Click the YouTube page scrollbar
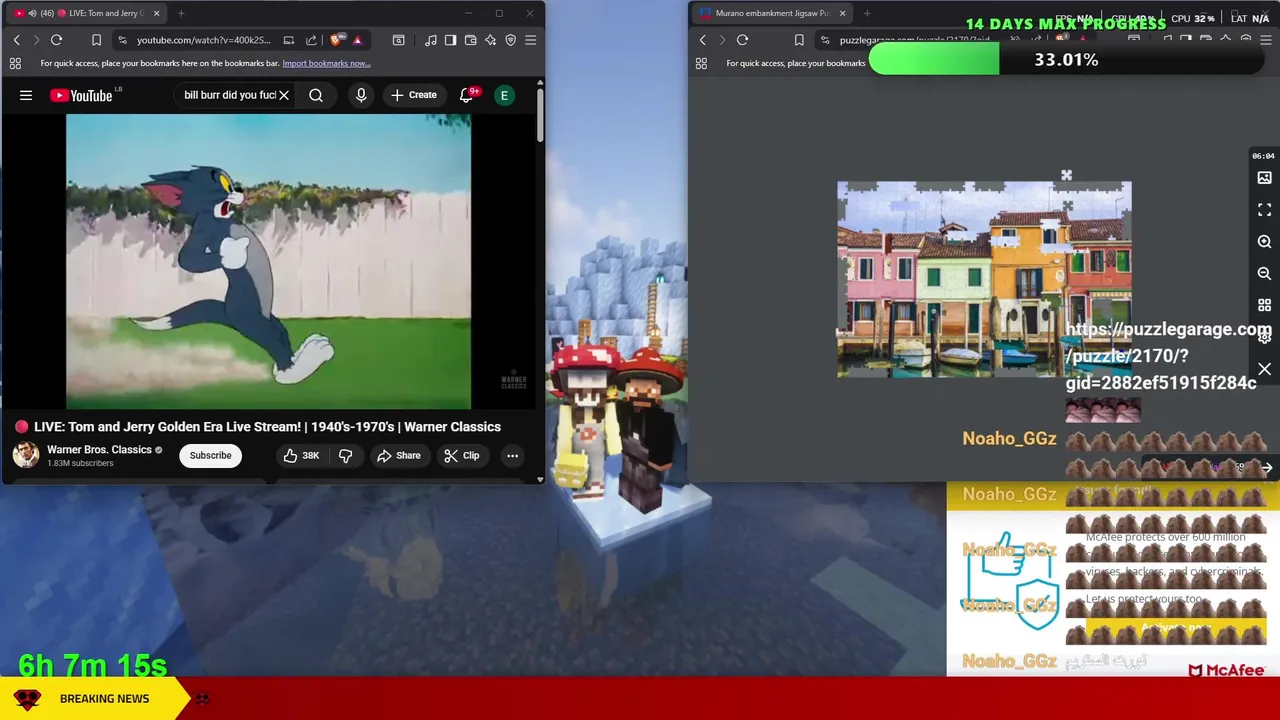 coord(540,116)
